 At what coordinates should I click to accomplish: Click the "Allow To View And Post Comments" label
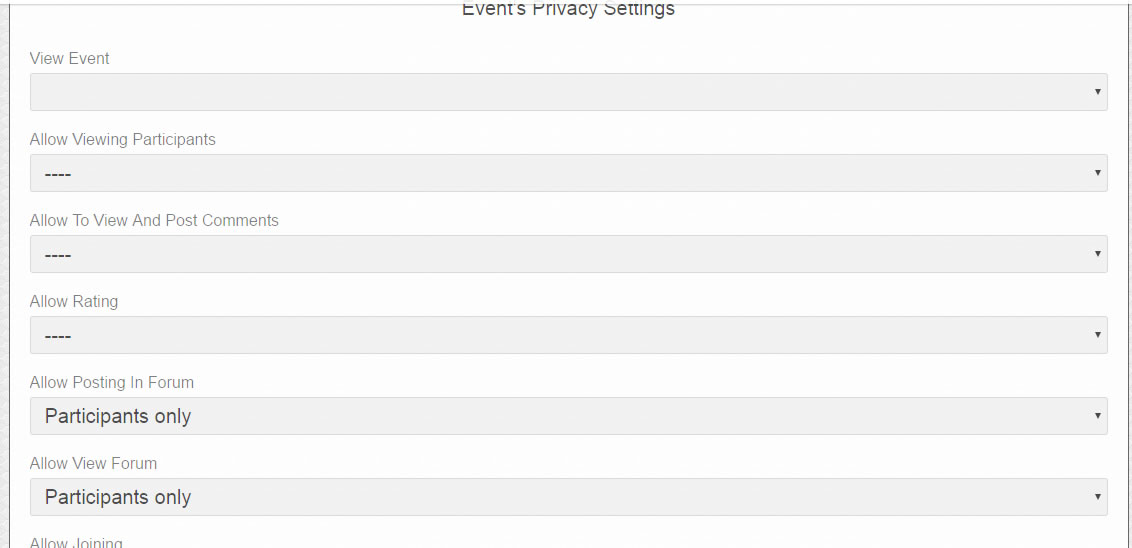[x=154, y=220]
